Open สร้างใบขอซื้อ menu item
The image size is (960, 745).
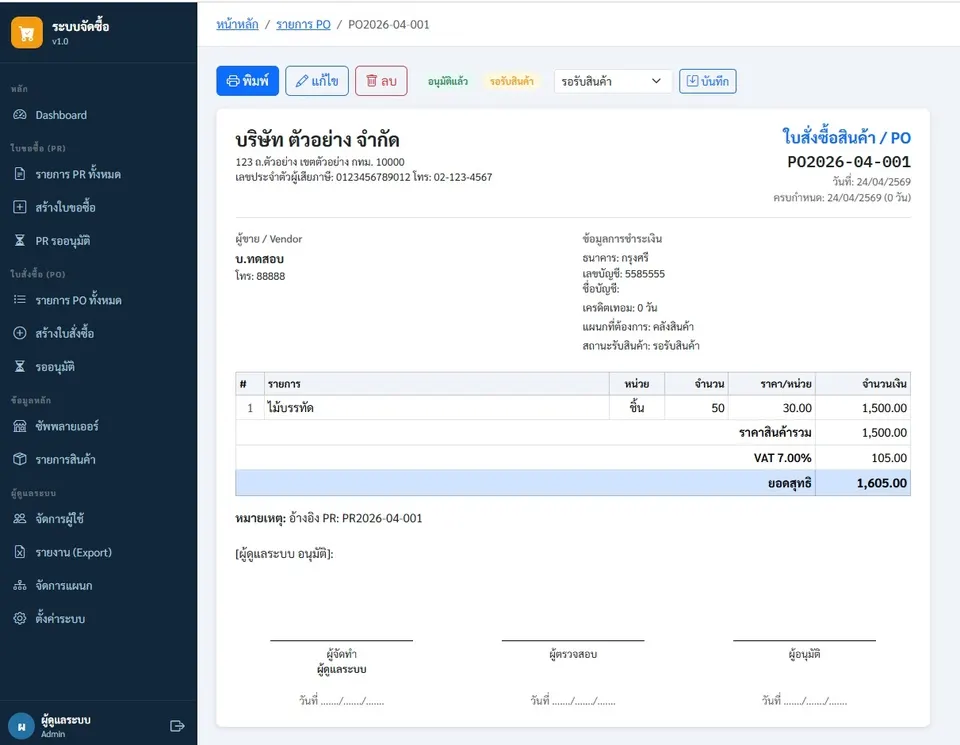(99, 207)
